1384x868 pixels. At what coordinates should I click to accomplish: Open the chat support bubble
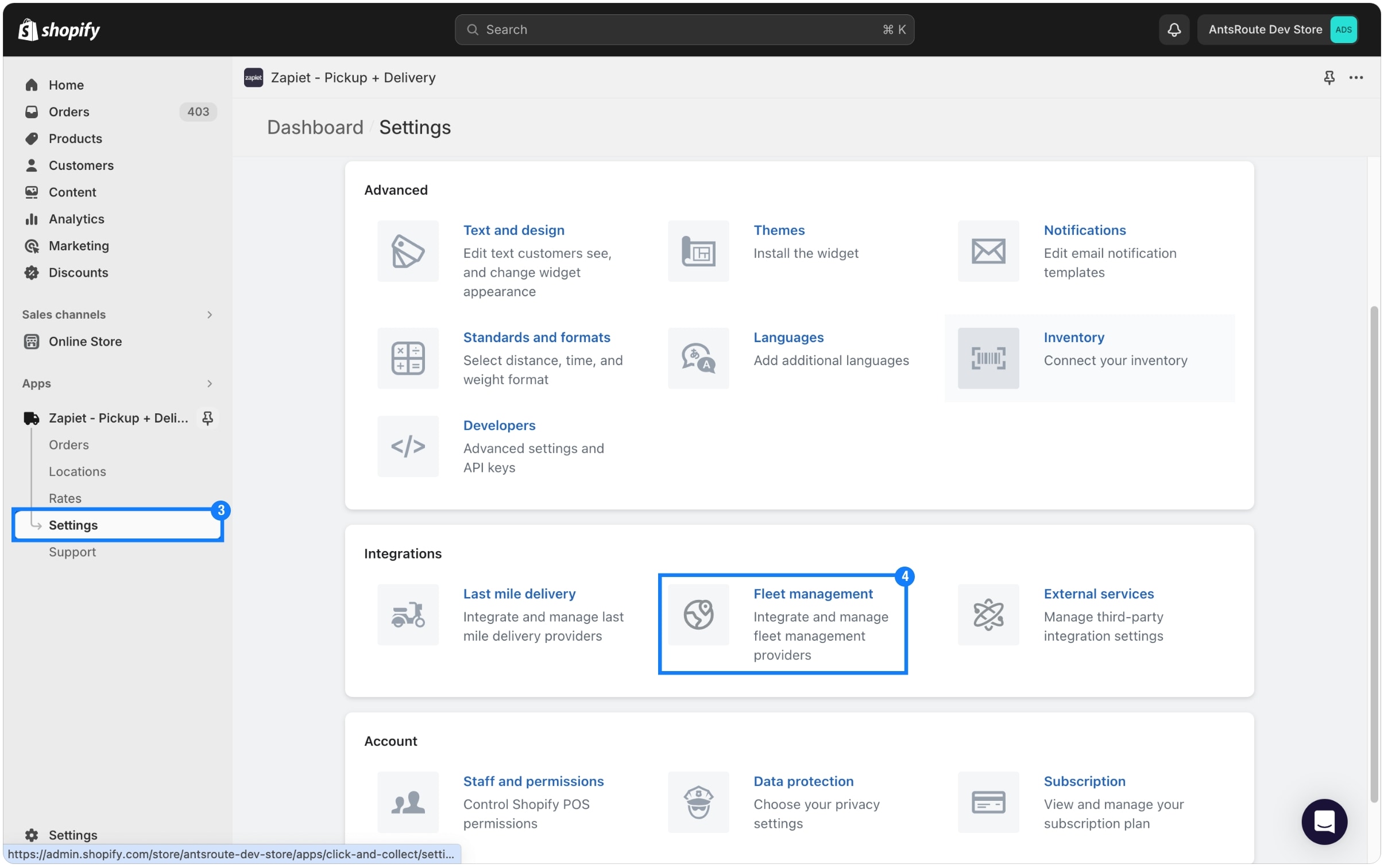tap(1324, 821)
